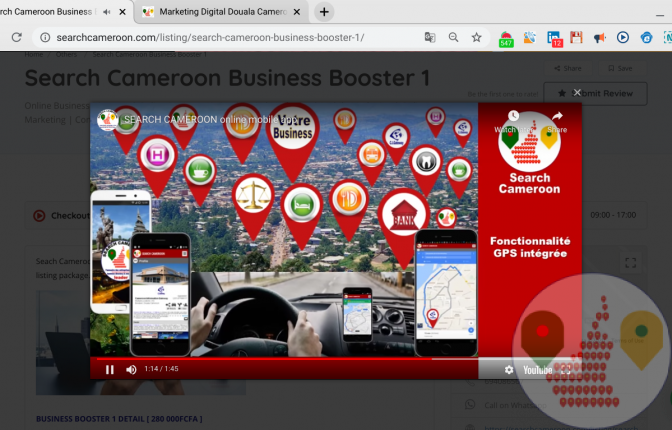Click the Save listing button
672x430 pixels.
tap(621, 68)
